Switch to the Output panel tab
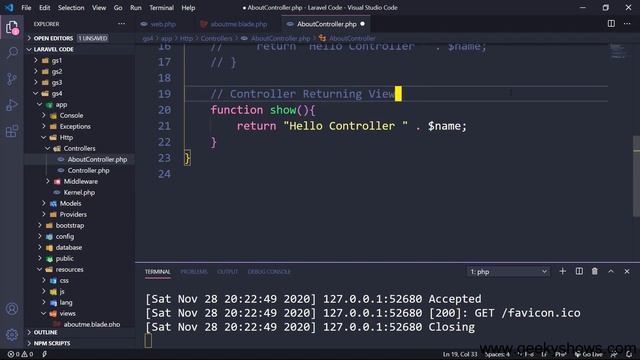Image resolution: width=640 pixels, height=360 pixels. [227, 271]
